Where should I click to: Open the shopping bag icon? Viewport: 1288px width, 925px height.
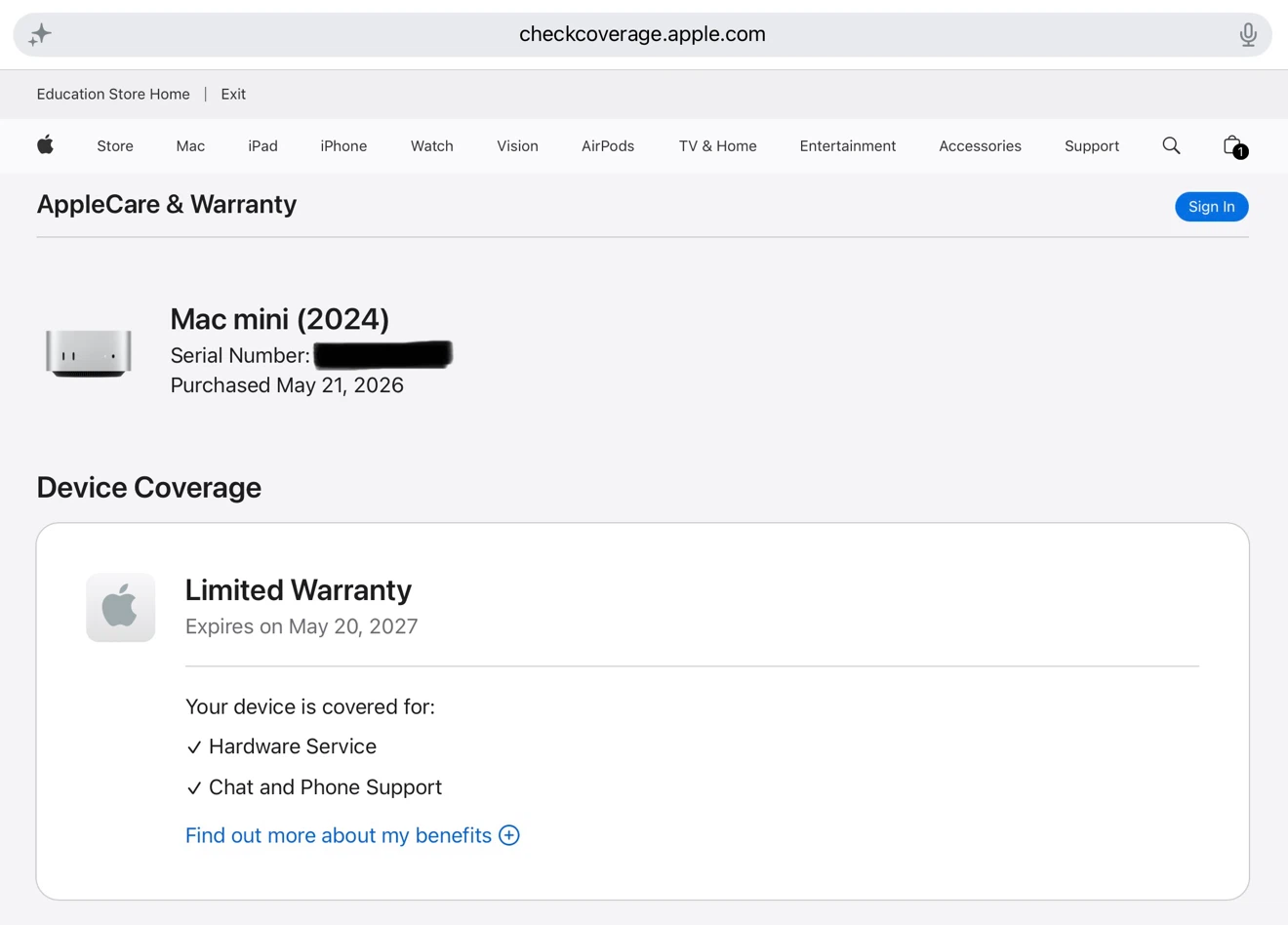pyautogui.click(x=1234, y=146)
